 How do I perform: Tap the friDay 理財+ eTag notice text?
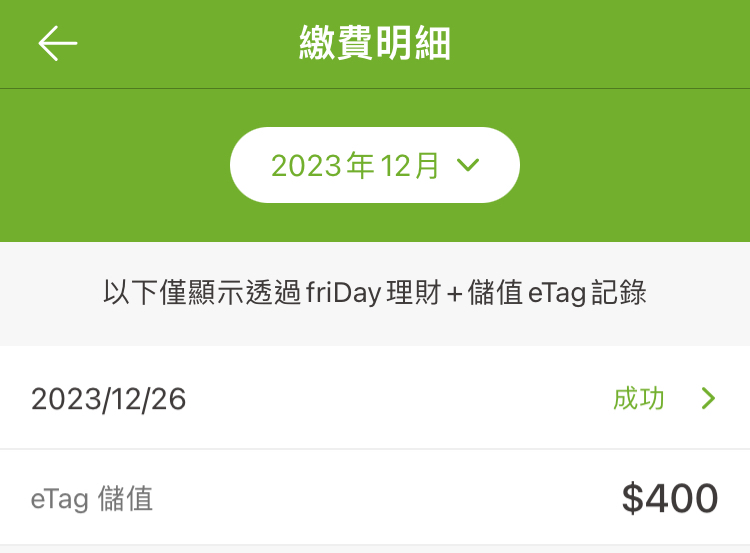click(375, 293)
